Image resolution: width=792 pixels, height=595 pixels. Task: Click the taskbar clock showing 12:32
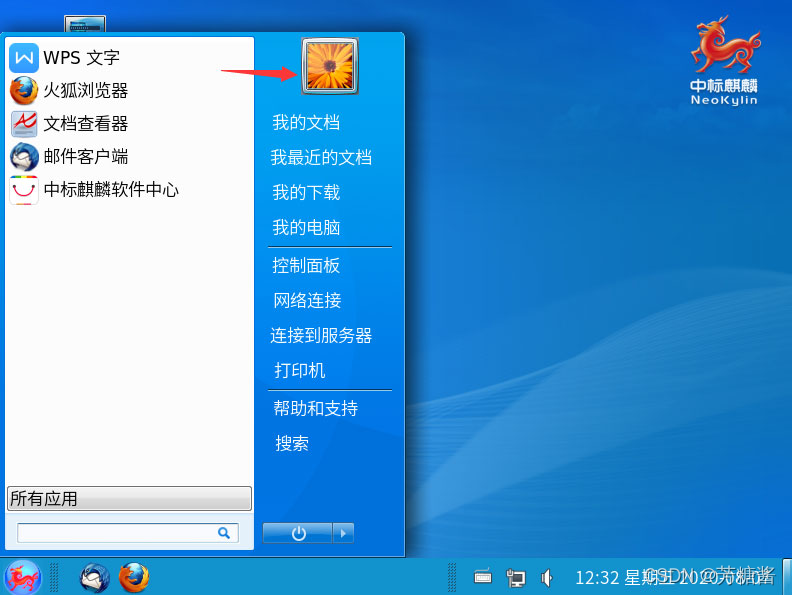tap(674, 577)
